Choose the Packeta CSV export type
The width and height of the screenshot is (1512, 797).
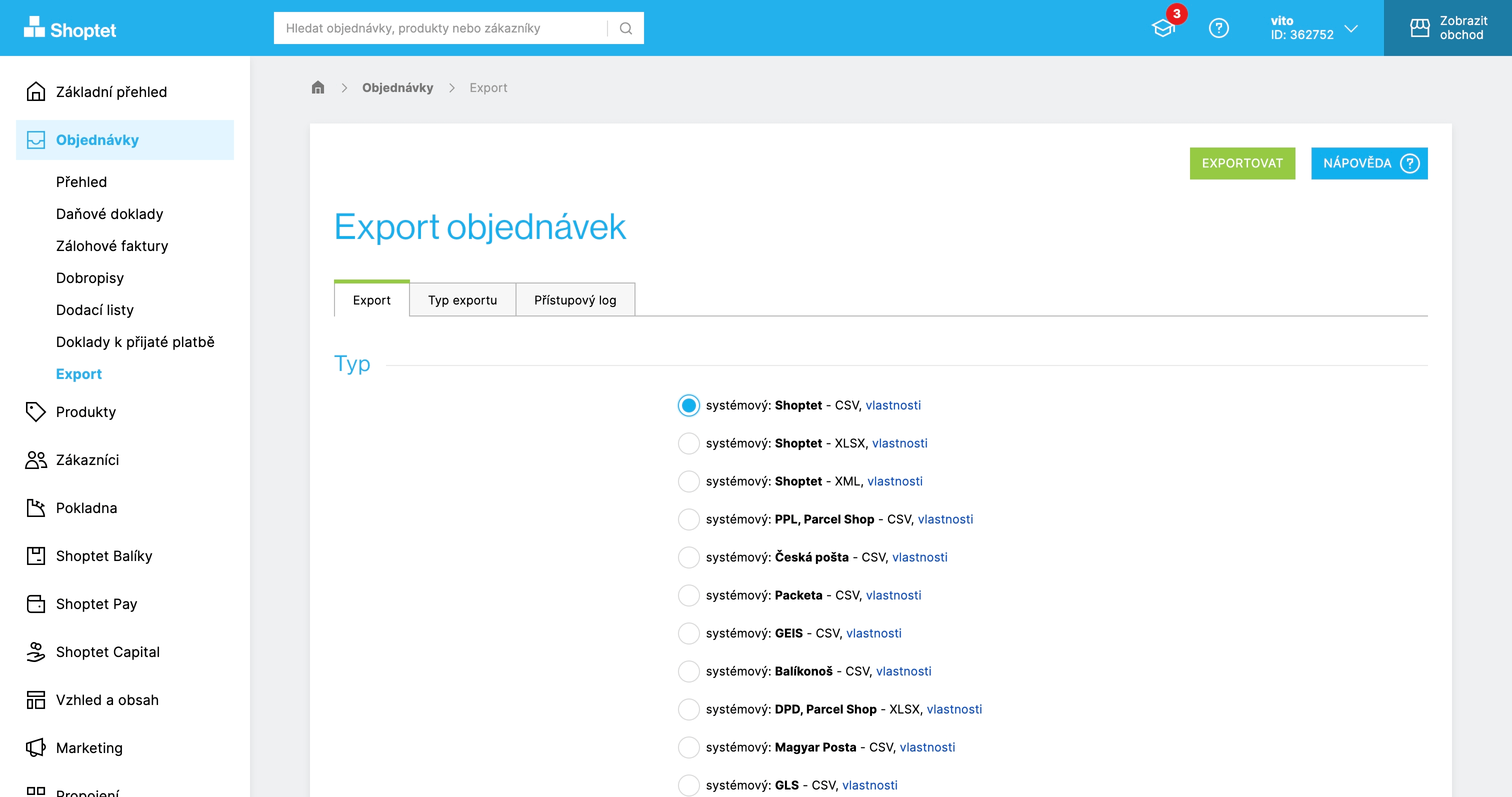(688, 595)
